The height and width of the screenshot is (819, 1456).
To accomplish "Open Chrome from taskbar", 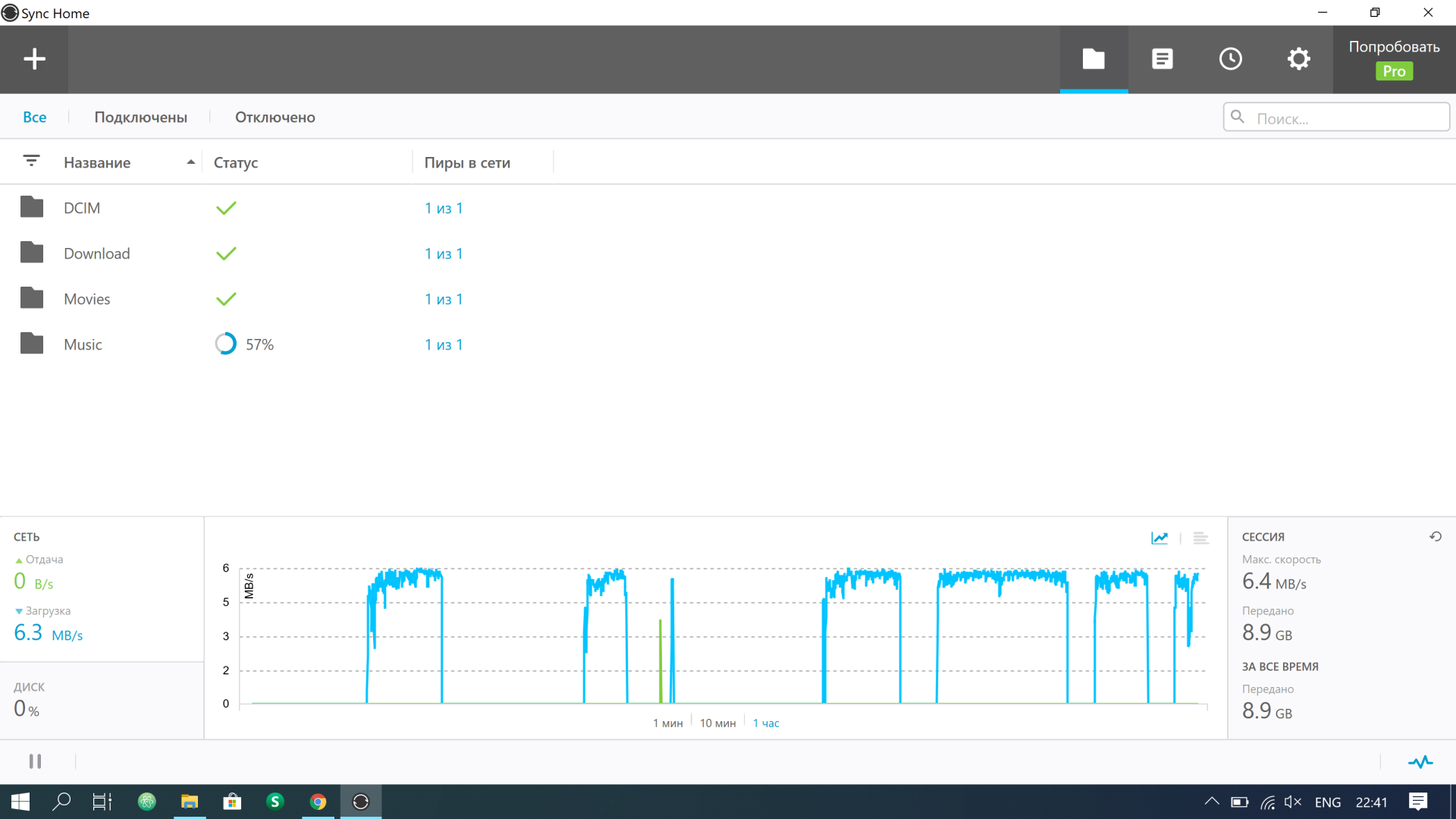I will pos(318,802).
